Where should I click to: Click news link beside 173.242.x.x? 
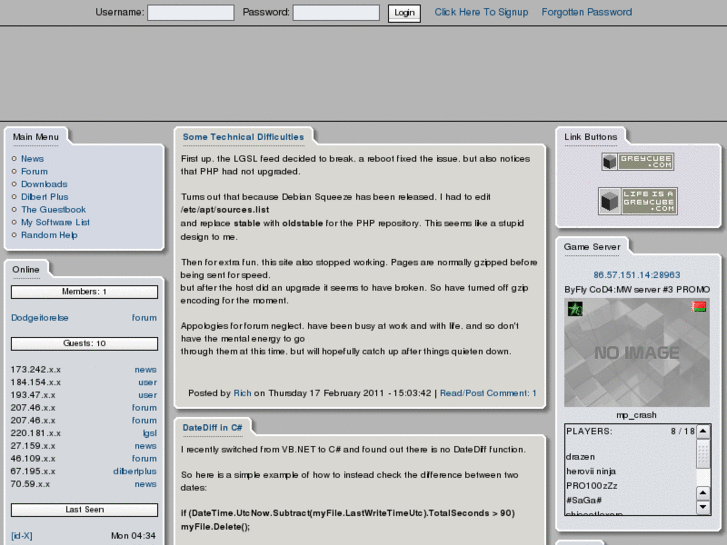coord(146,370)
